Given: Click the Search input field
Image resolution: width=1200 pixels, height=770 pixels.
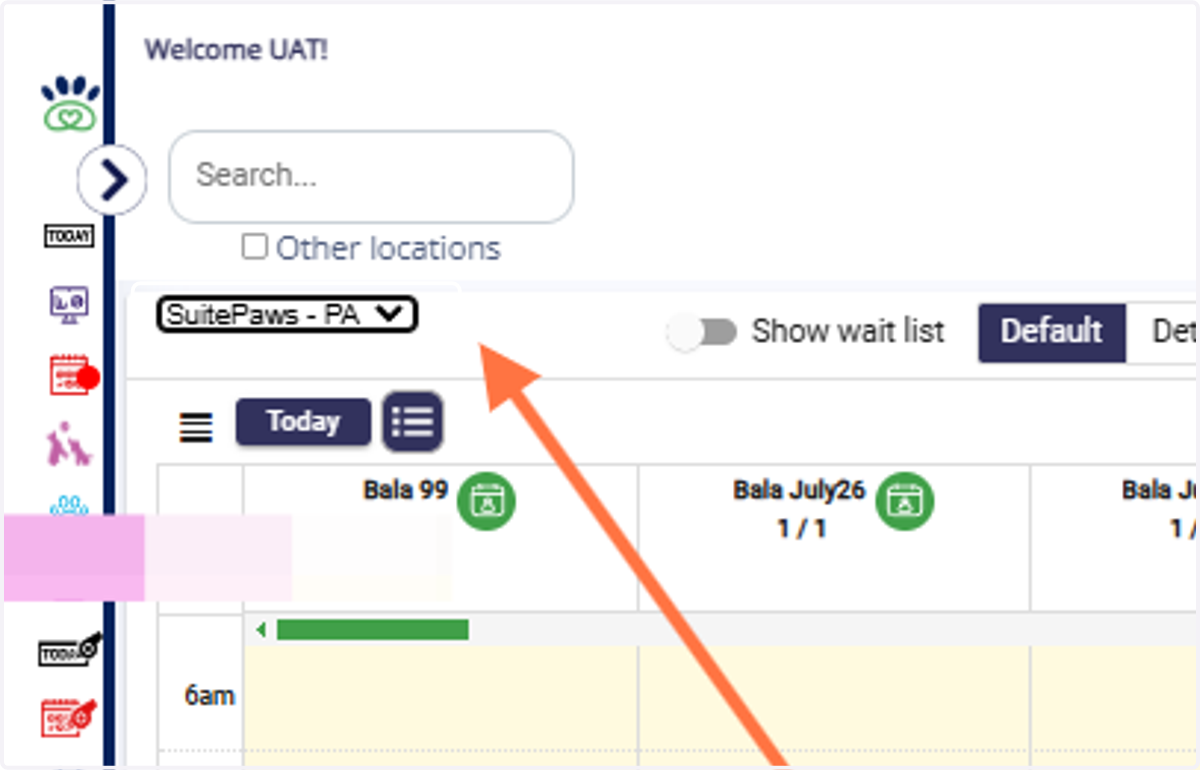Looking at the screenshot, I should click(x=371, y=176).
